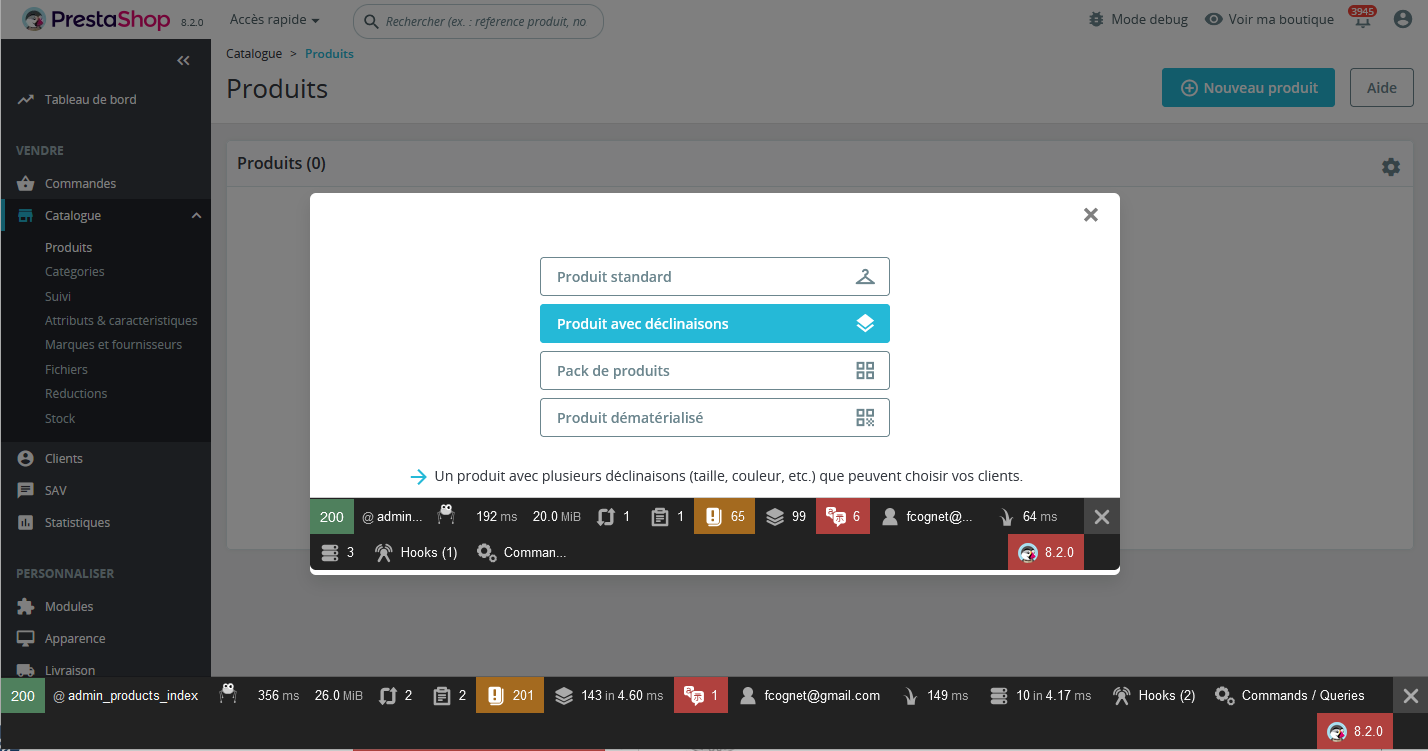Open Voir ma boutique link
The height and width of the screenshot is (751, 1428).
1270,19
